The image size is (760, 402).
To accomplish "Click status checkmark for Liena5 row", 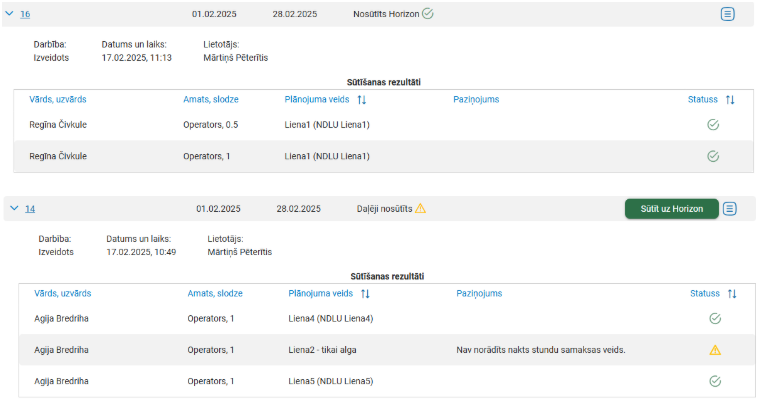I will coord(715,381).
